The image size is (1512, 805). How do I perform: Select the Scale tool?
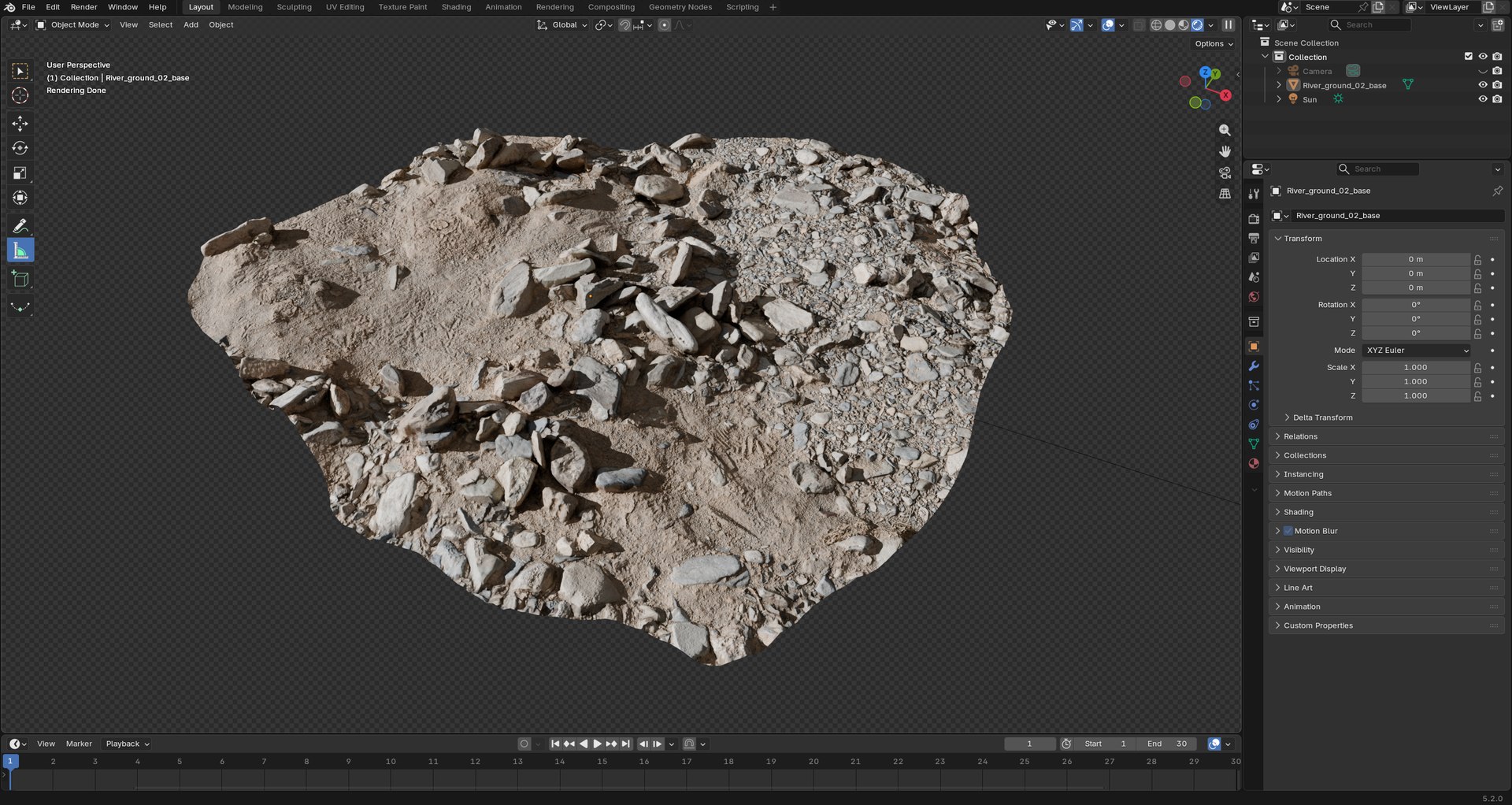tap(20, 173)
